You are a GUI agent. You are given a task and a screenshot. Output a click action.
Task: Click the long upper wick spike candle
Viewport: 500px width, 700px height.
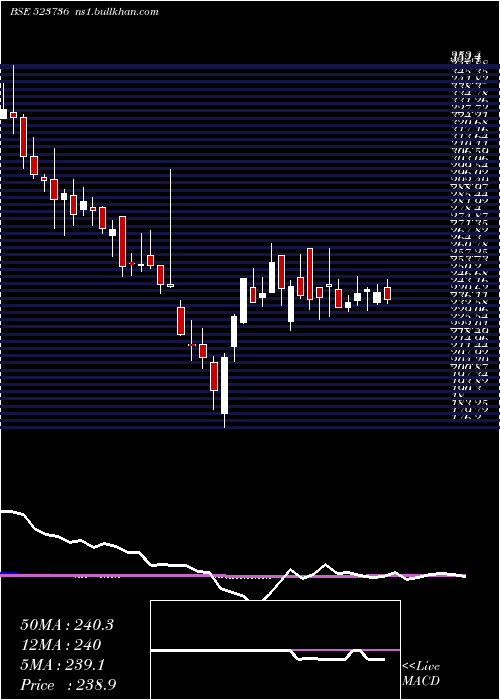point(171,228)
